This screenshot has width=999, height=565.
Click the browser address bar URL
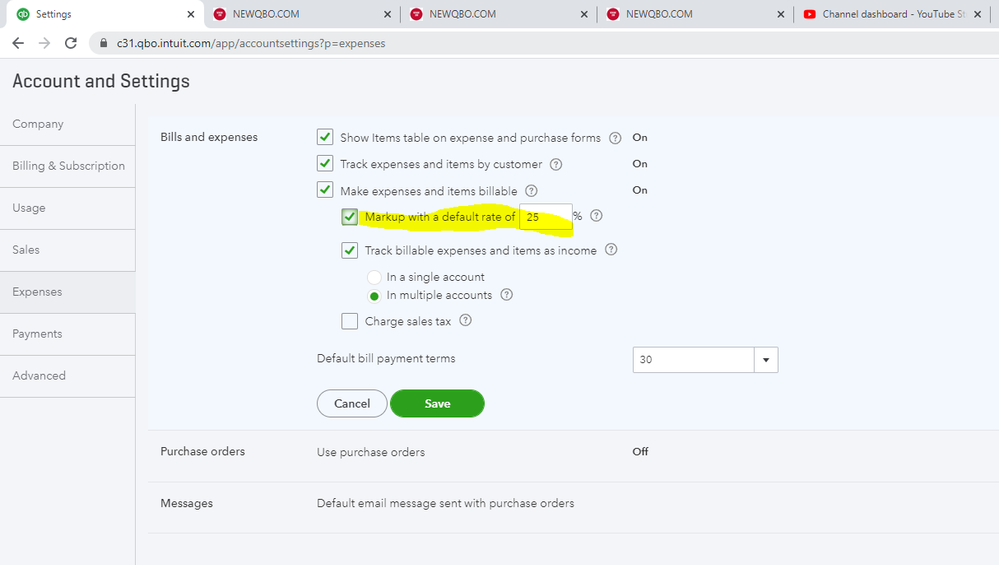click(251, 43)
